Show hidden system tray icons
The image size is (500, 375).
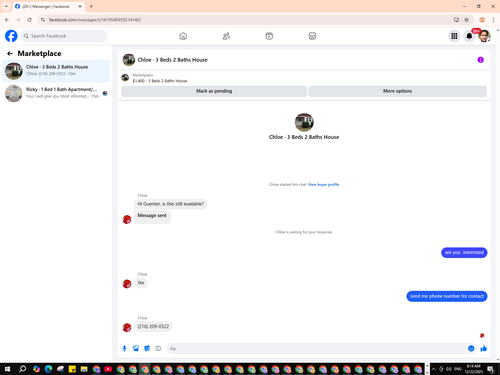(434, 369)
